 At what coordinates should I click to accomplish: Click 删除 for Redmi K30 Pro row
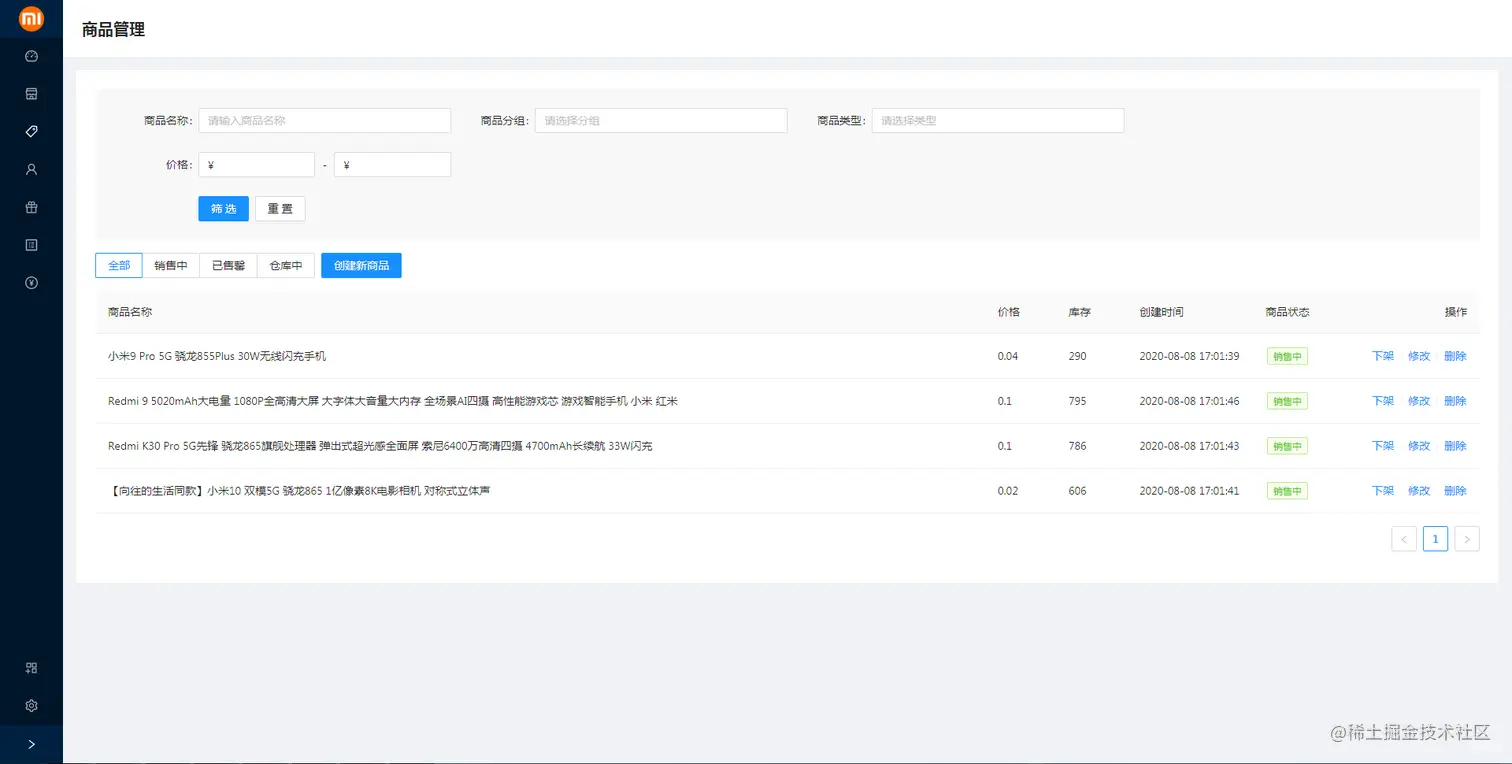click(x=1455, y=446)
